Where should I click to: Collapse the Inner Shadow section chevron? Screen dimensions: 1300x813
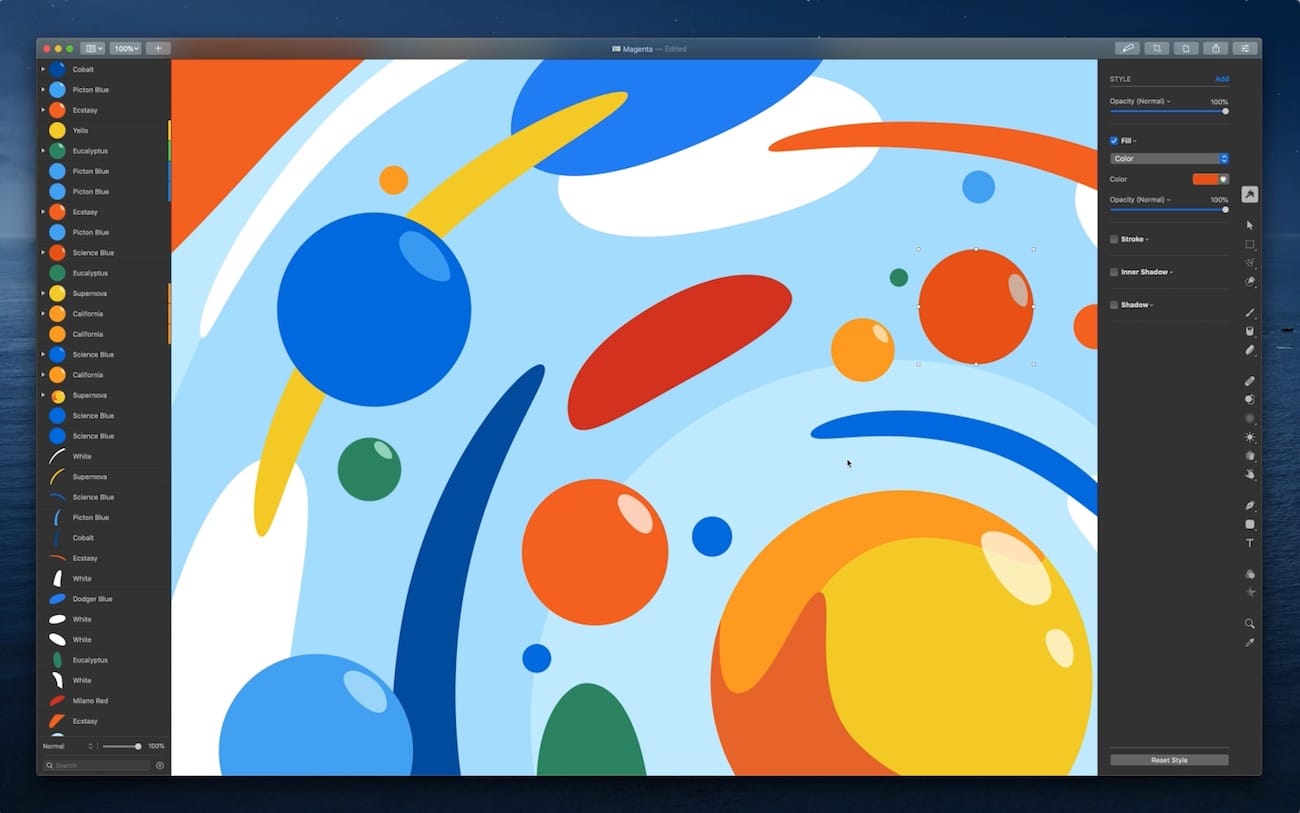pyautogui.click(x=1171, y=272)
